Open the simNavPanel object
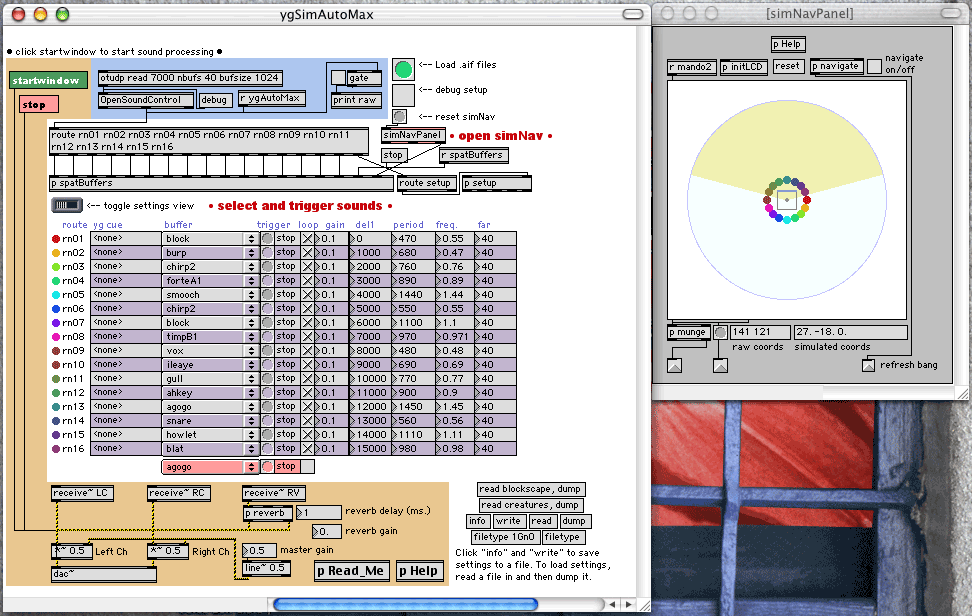972x616 pixels. (x=412, y=135)
